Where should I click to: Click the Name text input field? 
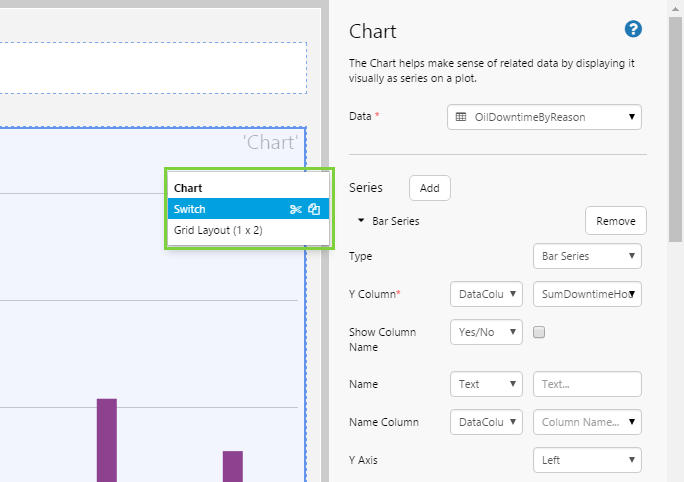[x=587, y=384]
